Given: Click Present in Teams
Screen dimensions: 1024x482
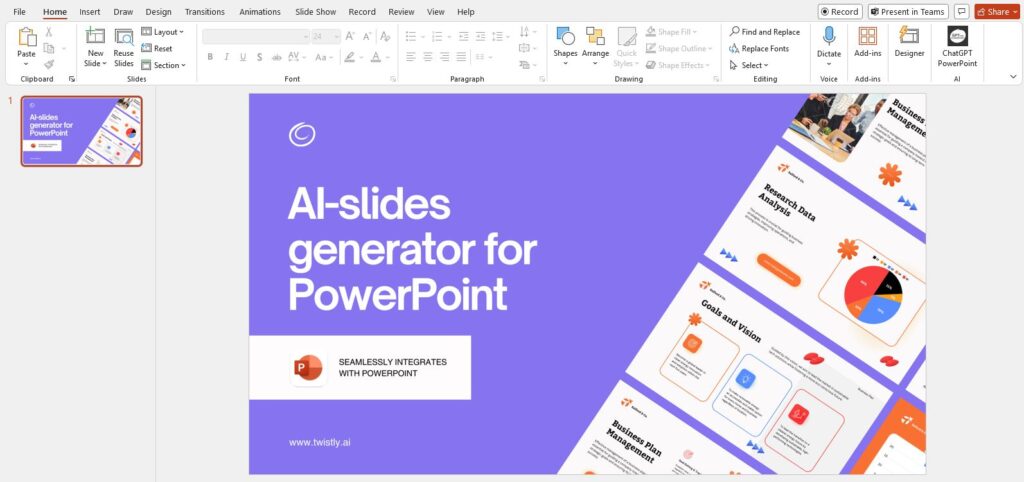Looking at the screenshot, I should coord(907,12).
